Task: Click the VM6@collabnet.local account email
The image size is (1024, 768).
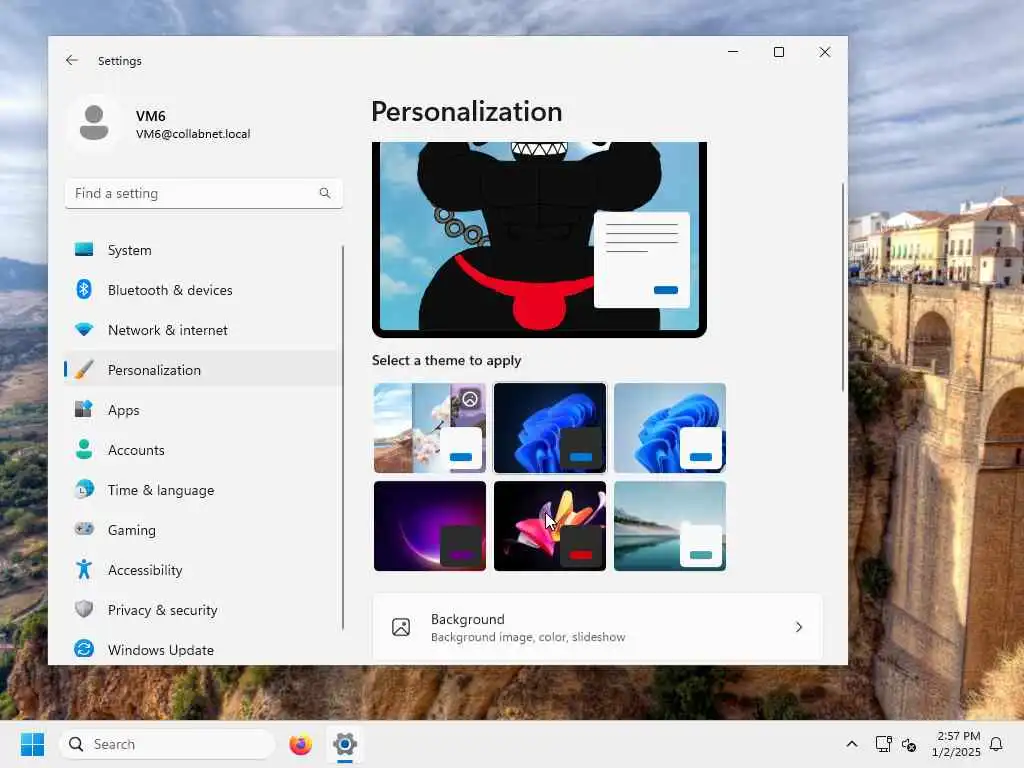Action: tap(193, 134)
